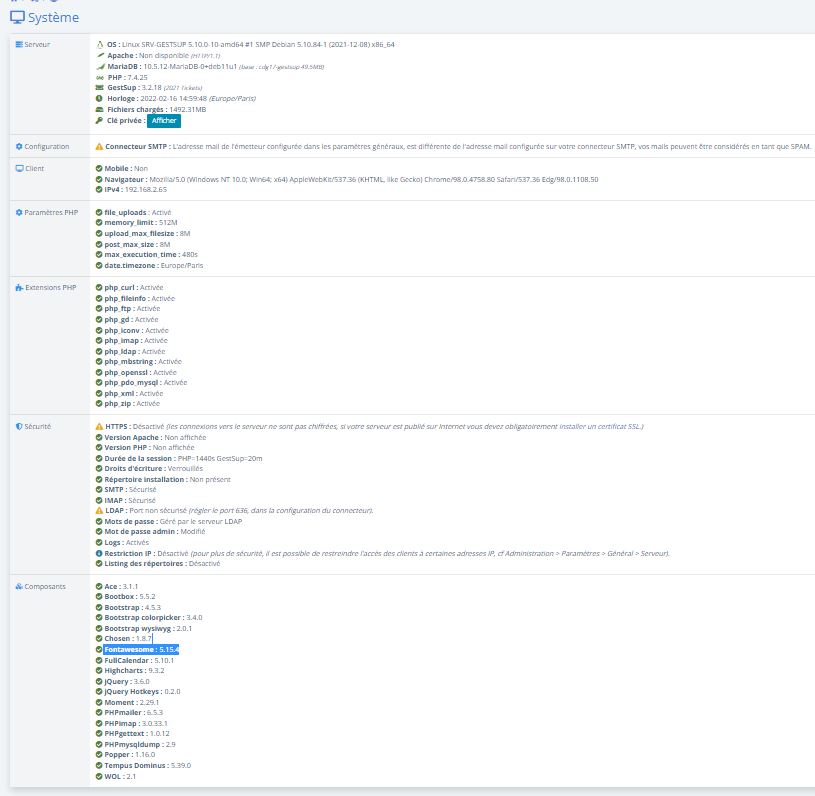Click the Sécurité shield icon
The image size is (815, 796).
tap(19, 426)
